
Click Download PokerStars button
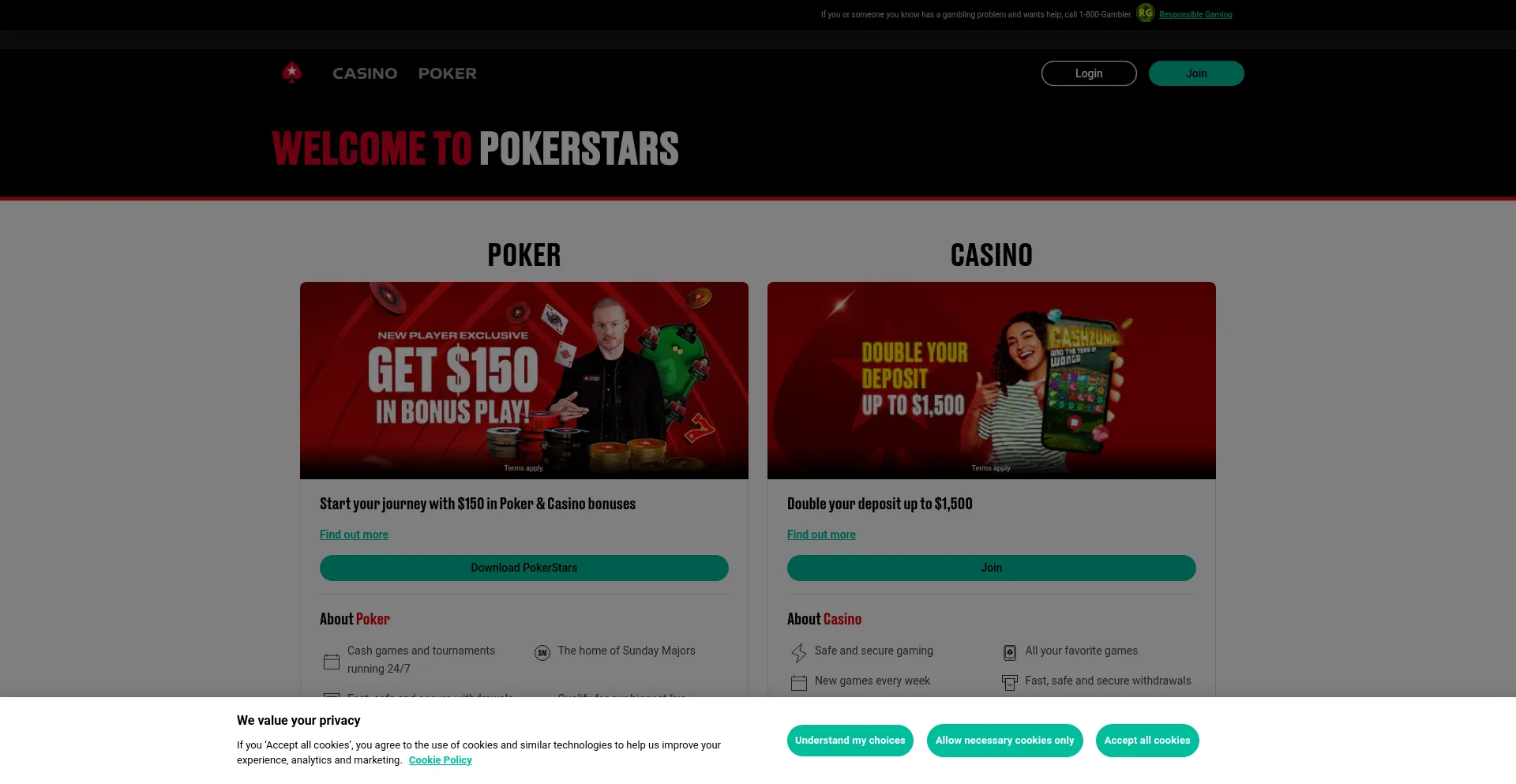pyautogui.click(x=524, y=568)
